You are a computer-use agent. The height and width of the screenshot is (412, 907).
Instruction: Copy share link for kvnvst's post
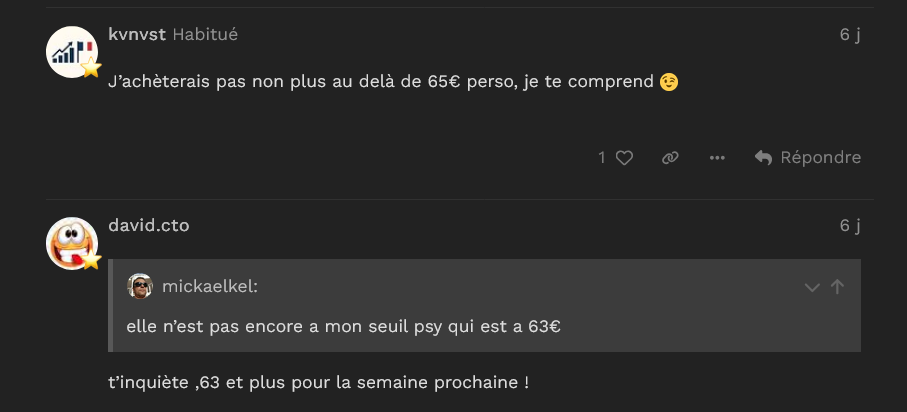click(x=670, y=158)
